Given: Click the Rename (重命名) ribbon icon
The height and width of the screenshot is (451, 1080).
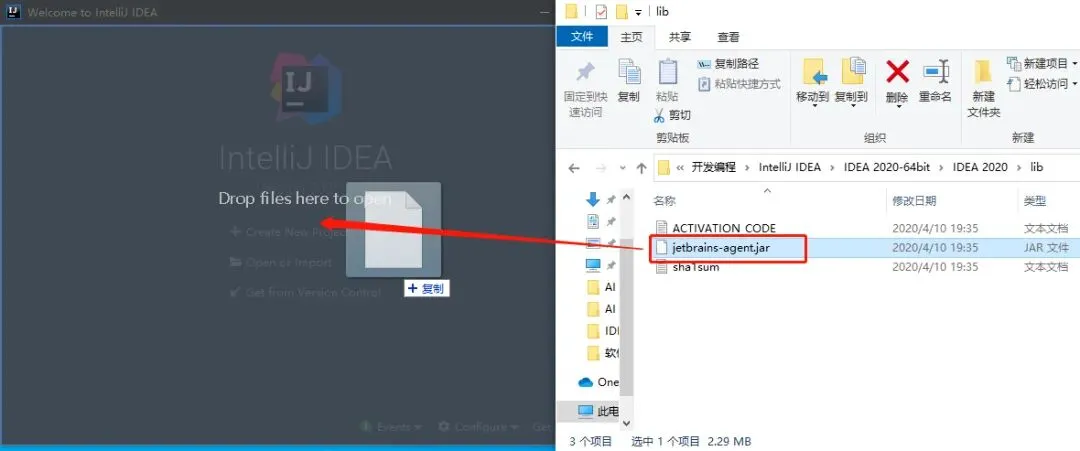Looking at the screenshot, I should click(935, 71).
